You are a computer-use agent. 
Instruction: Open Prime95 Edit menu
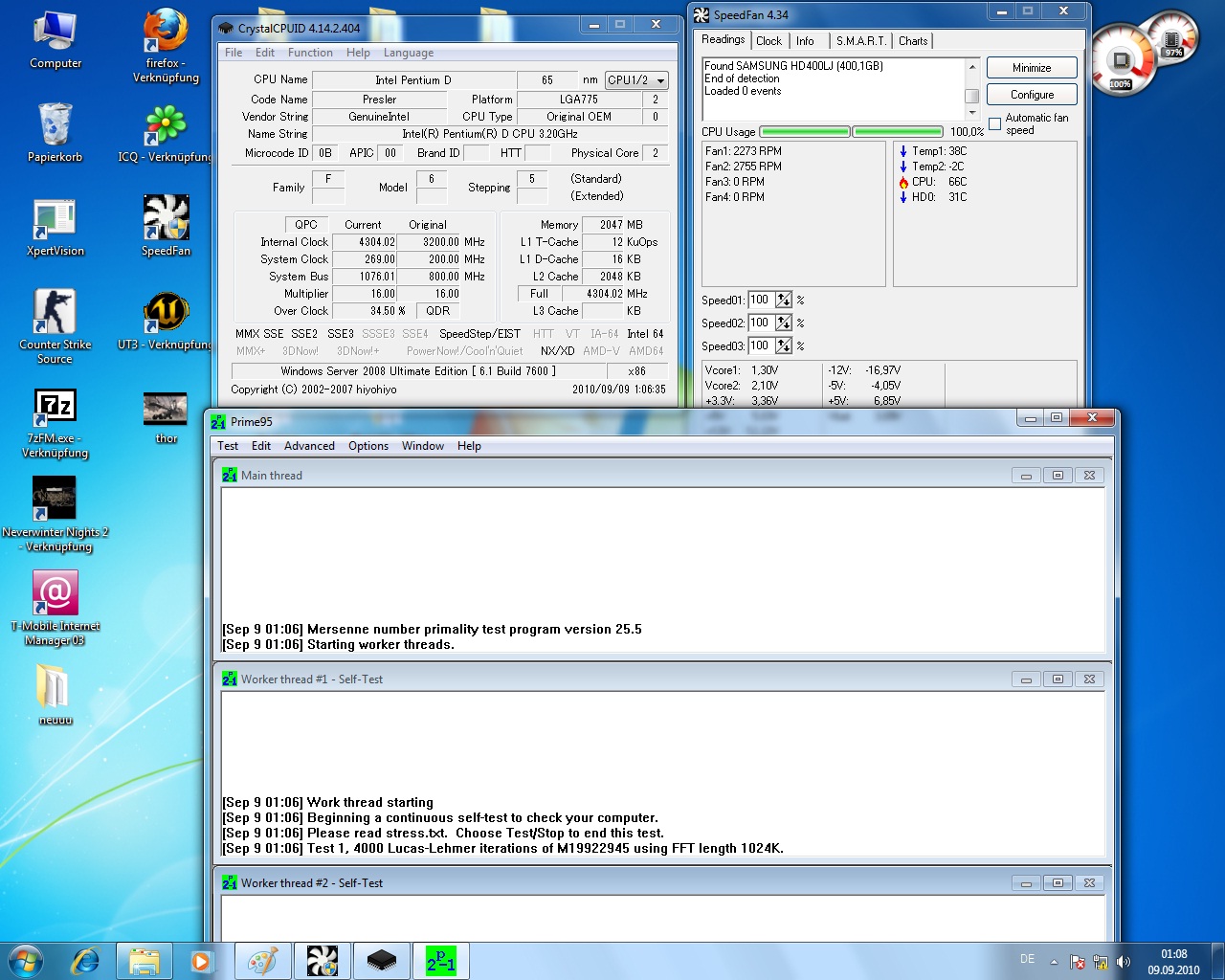(x=261, y=446)
